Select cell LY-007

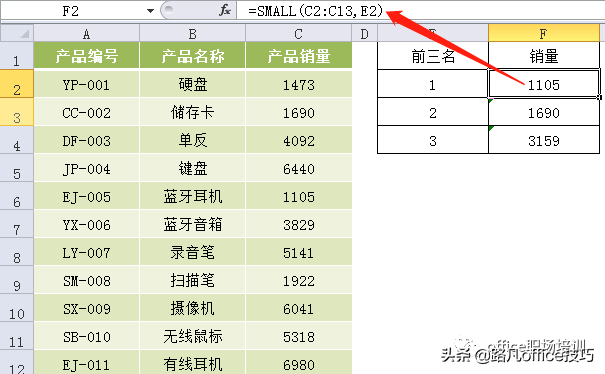[x=86, y=252]
